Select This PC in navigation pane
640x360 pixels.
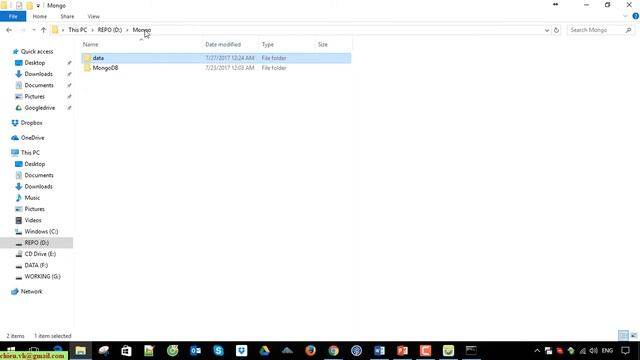(x=30, y=153)
